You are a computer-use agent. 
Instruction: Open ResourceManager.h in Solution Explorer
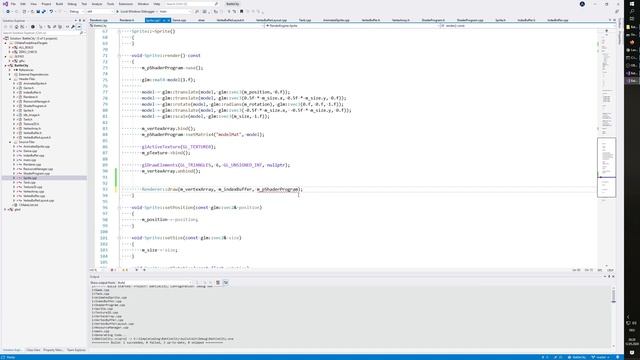[x=36, y=101]
